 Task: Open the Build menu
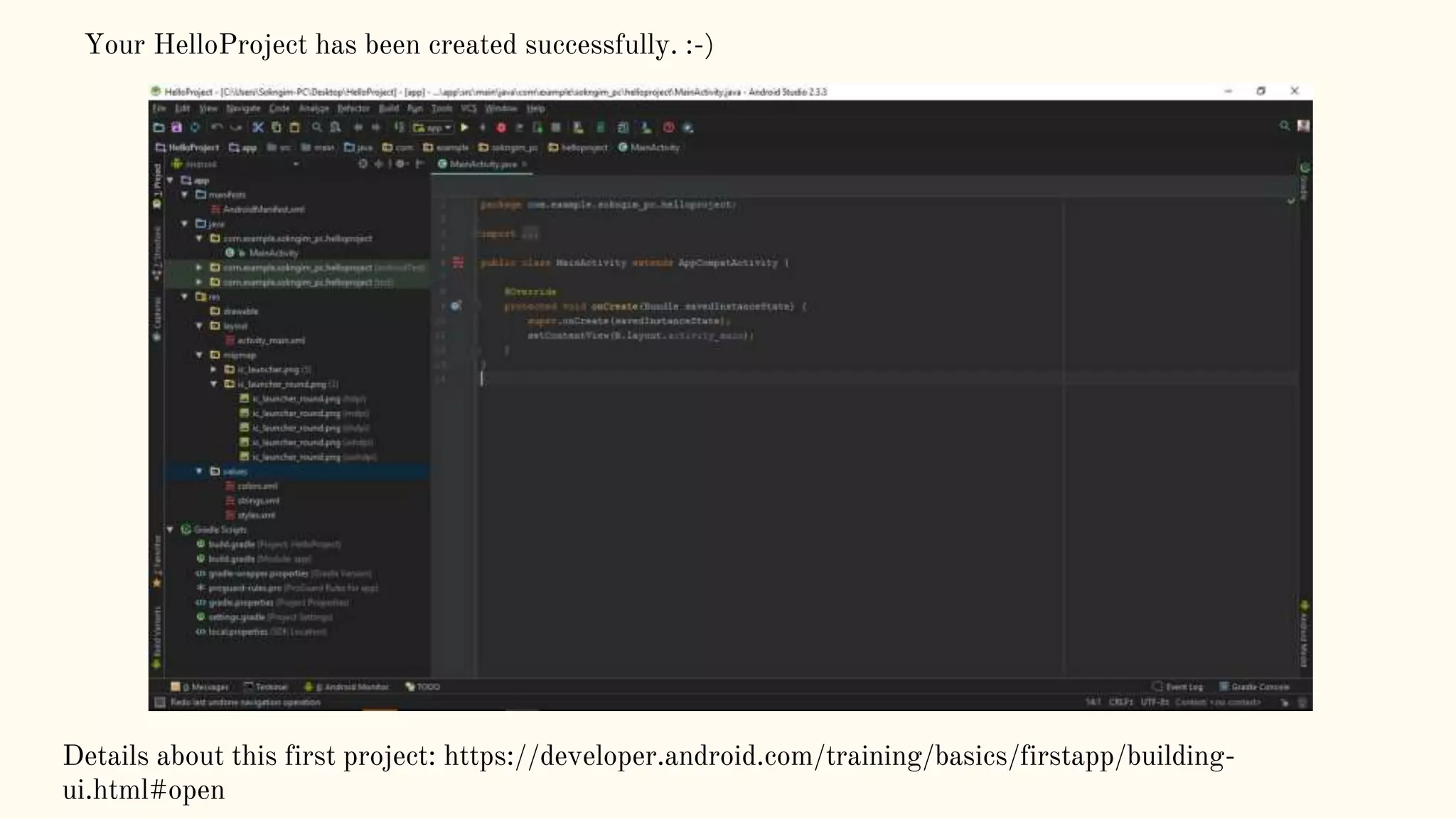pos(389,109)
